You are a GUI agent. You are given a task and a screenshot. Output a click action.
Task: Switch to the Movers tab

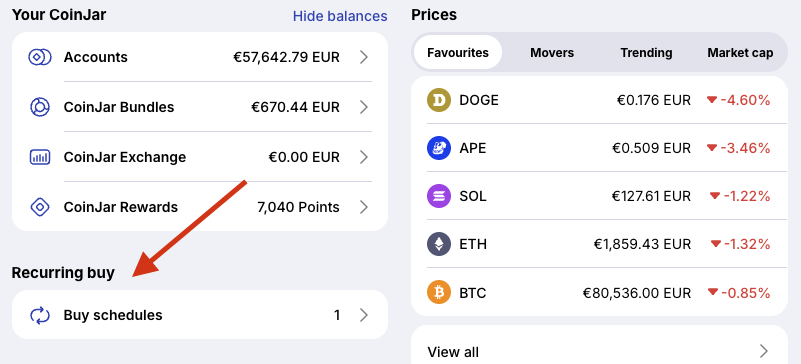tap(552, 53)
